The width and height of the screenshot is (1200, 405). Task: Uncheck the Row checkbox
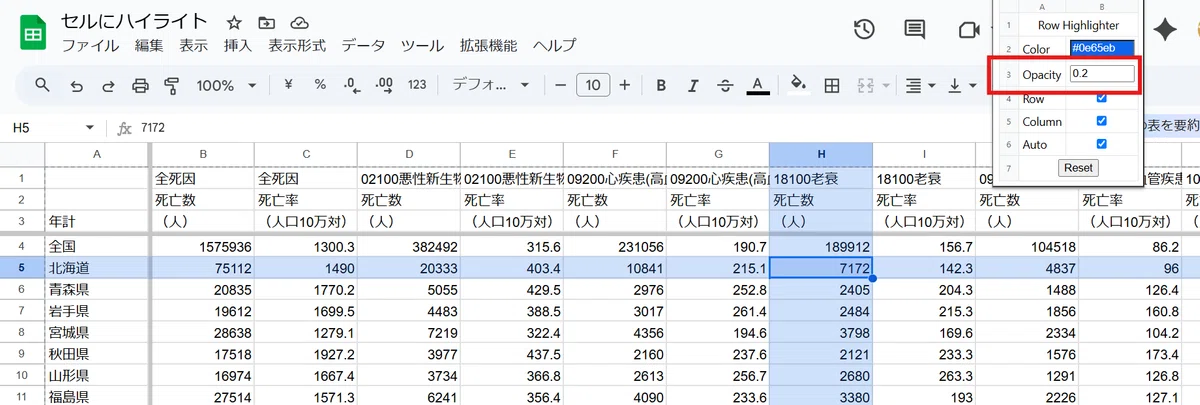click(1101, 98)
